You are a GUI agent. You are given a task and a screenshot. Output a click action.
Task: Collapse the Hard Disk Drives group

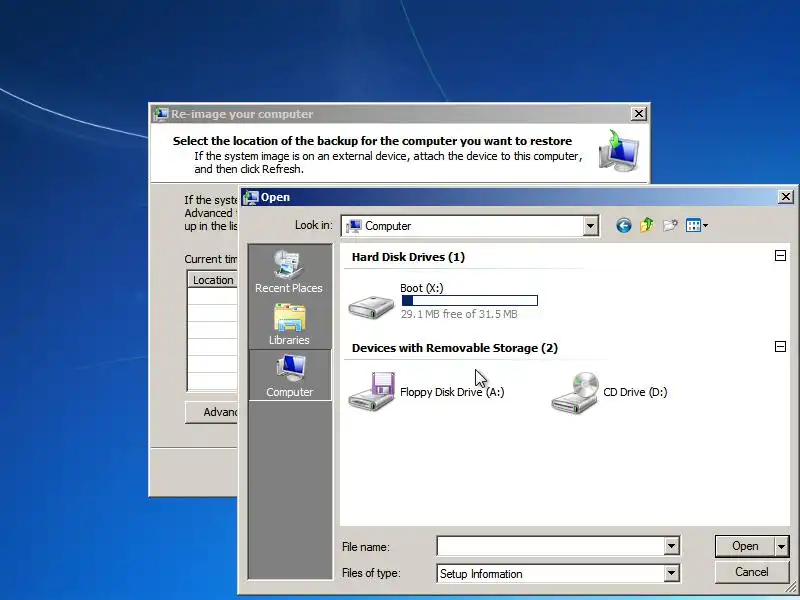click(780, 256)
